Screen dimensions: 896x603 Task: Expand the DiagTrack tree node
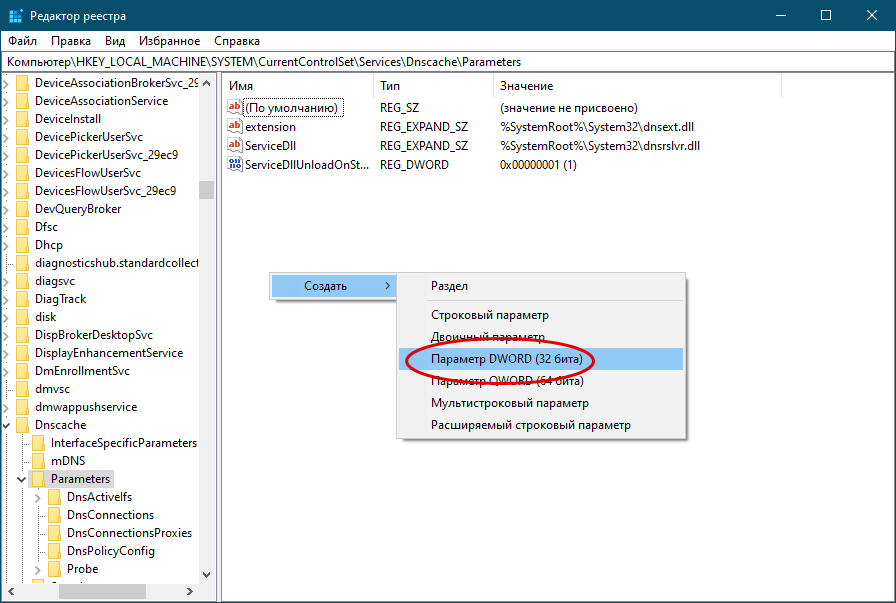click(x=6, y=299)
